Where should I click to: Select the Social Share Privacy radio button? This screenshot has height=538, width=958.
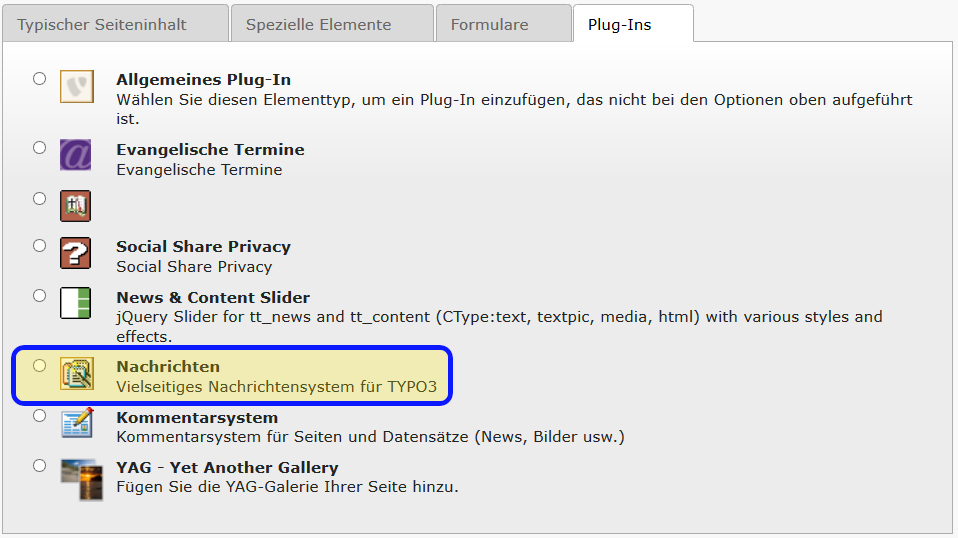(40, 245)
